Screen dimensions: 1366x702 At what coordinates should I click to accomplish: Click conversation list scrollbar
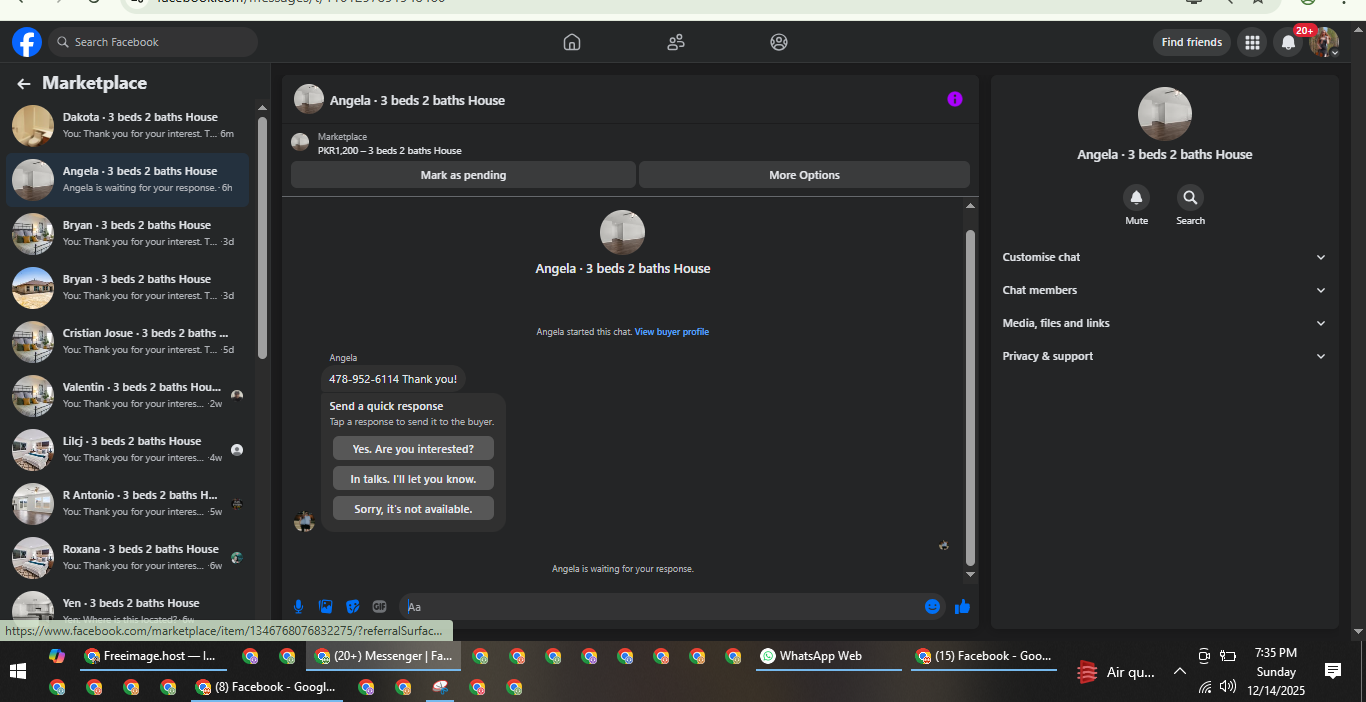[x=262, y=238]
